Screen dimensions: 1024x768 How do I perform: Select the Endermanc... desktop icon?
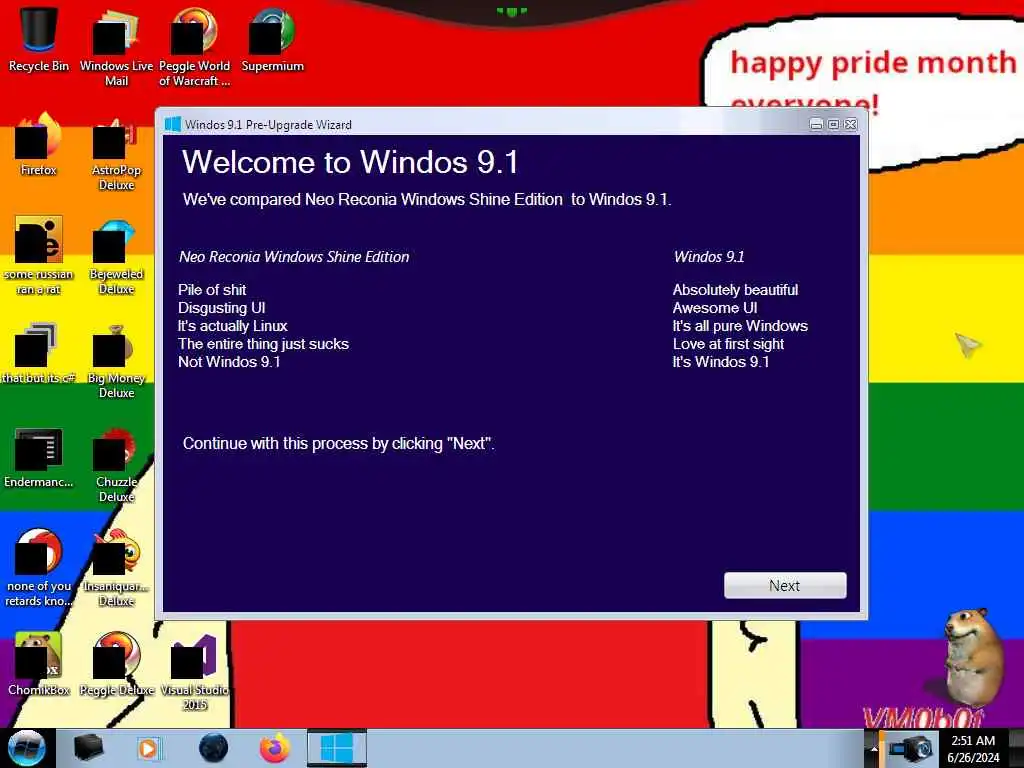(x=39, y=457)
